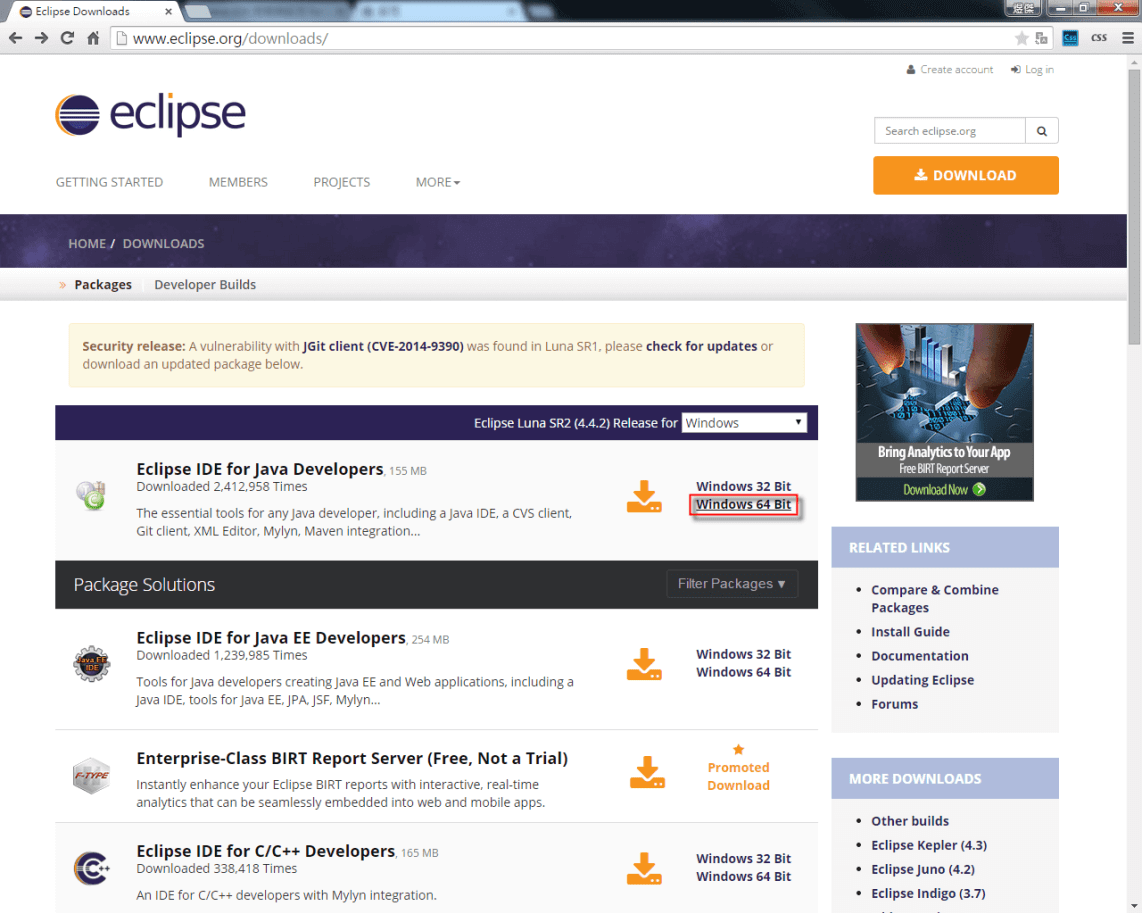Click the promoted star icon above Promoted Download
Image resolution: width=1142 pixels, height=913 pixels.
[x=738, y=748]
